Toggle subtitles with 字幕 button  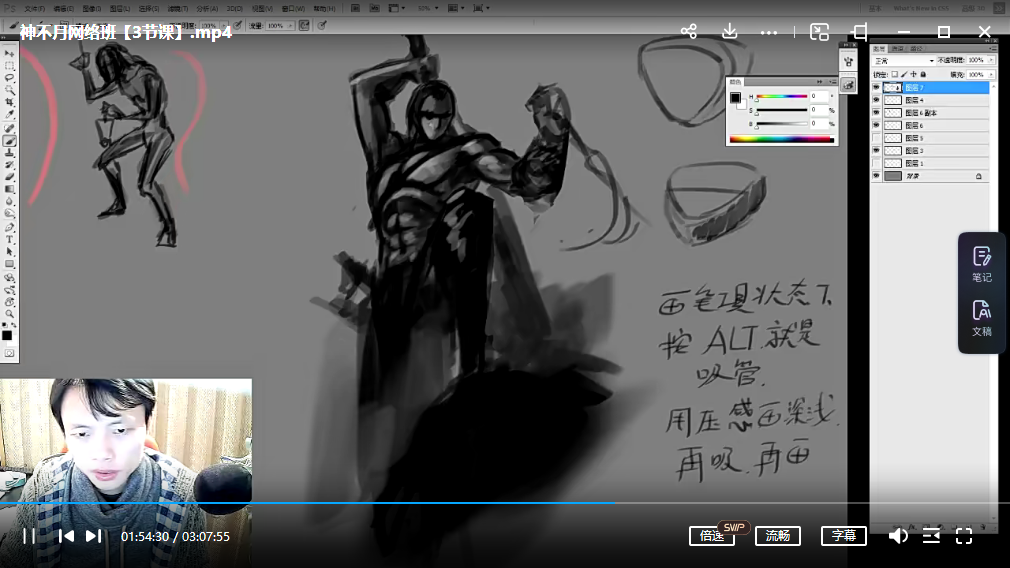(x=844, y=536)
